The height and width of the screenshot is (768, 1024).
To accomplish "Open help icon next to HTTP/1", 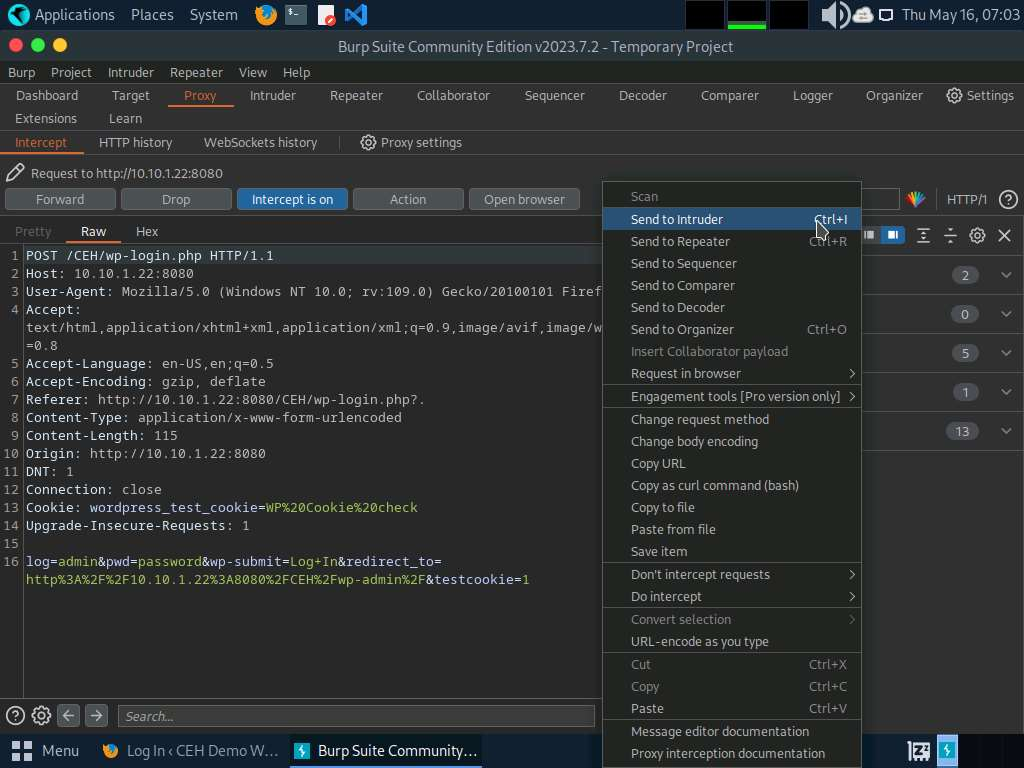I will tap(1008, 199).
